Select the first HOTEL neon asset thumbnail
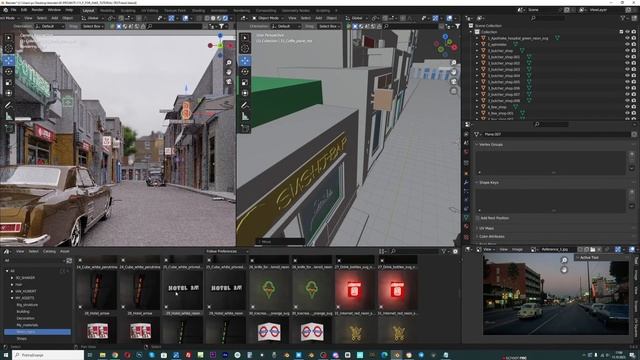The height and width of the screenshot is (360, 640). 183,289
